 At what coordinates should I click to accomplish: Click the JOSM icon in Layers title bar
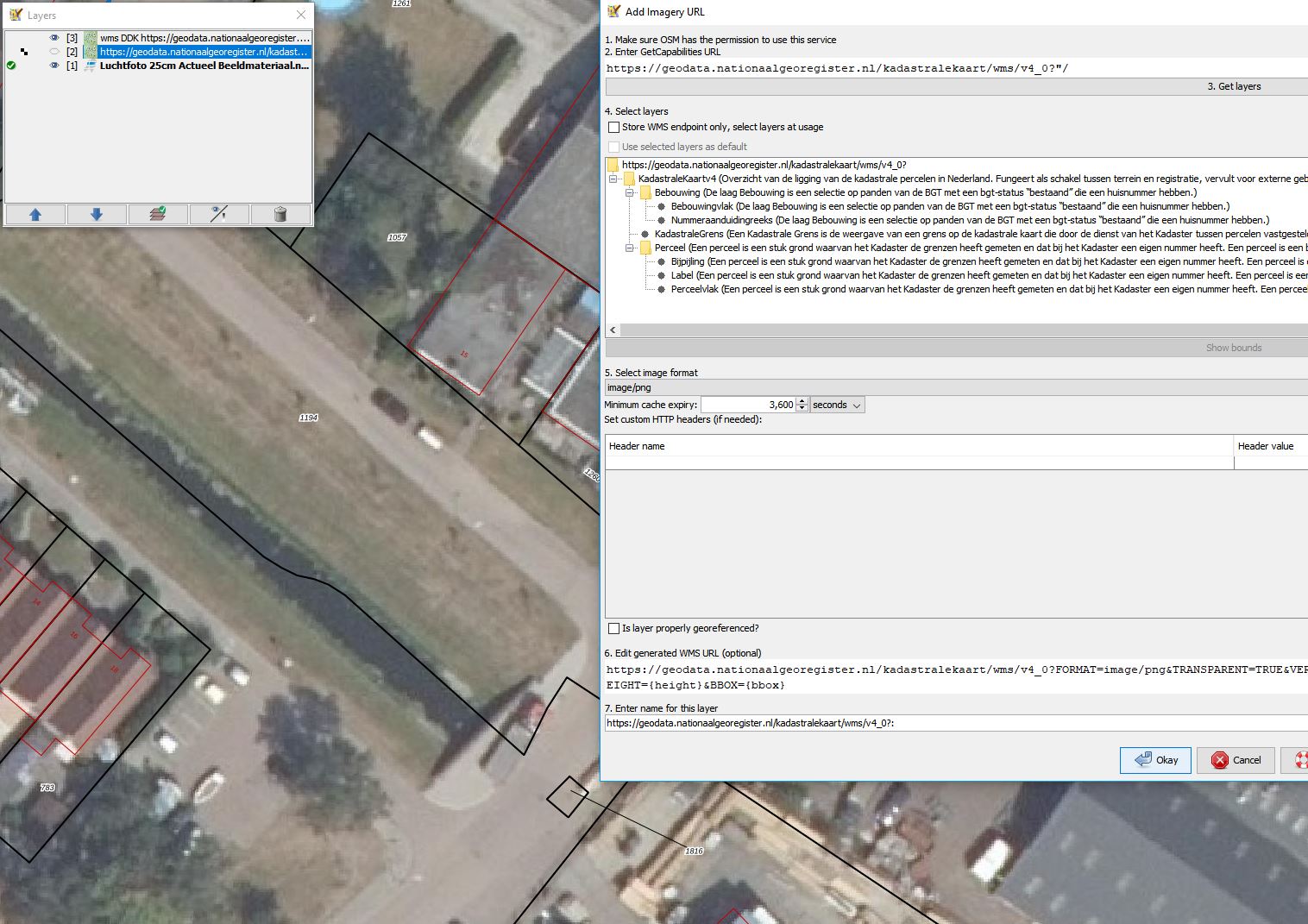[16, 15]
